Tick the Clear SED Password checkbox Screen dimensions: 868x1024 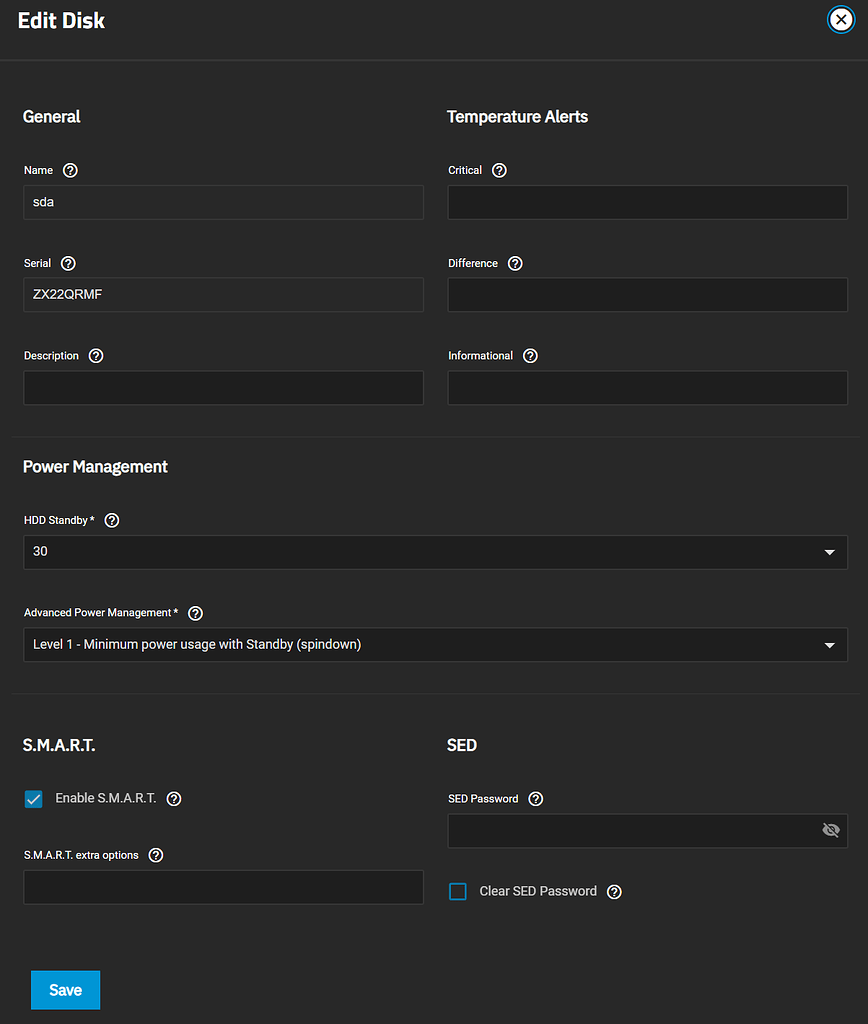pyautogui.click(x=458, y=891)
